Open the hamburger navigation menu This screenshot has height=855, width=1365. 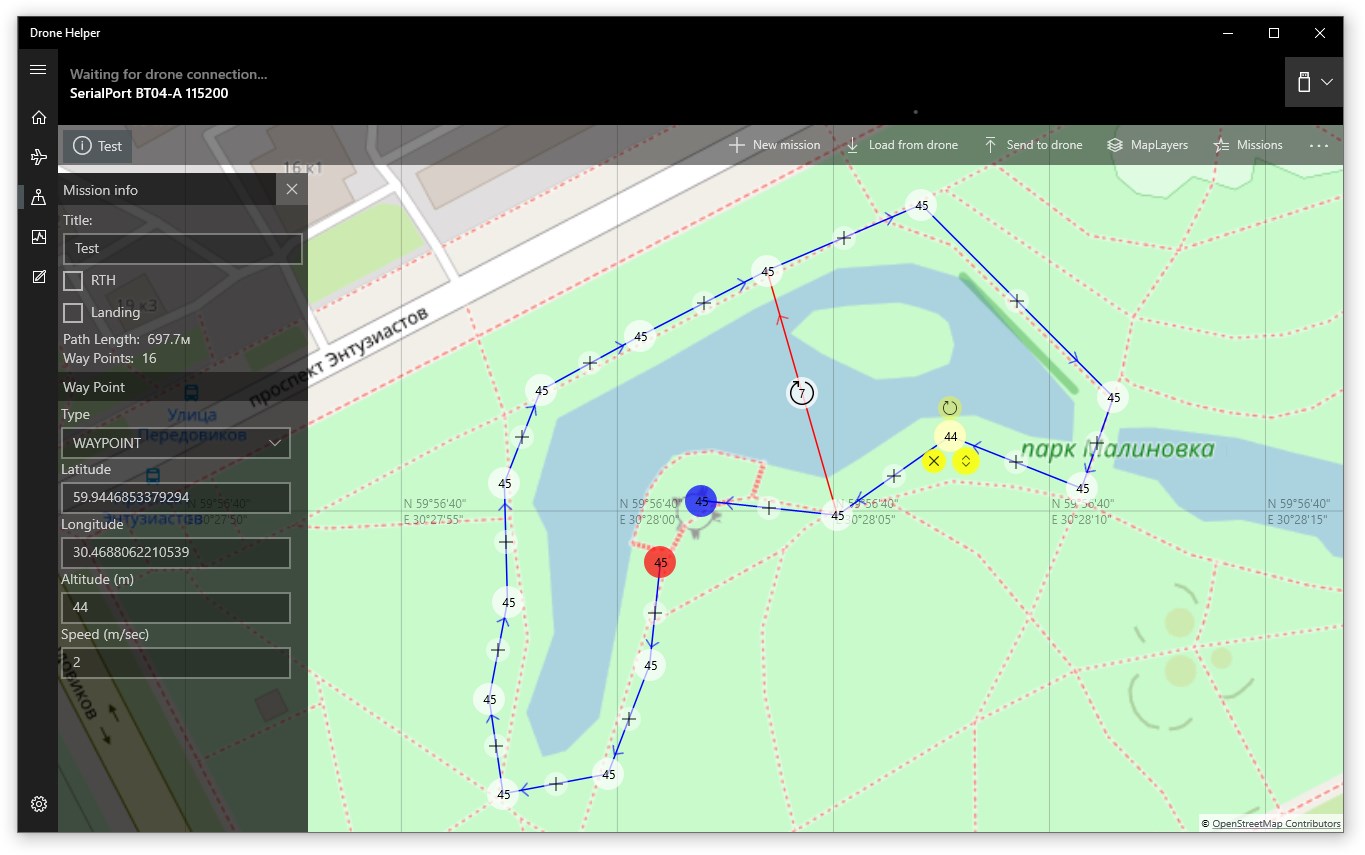coord(38,70)
